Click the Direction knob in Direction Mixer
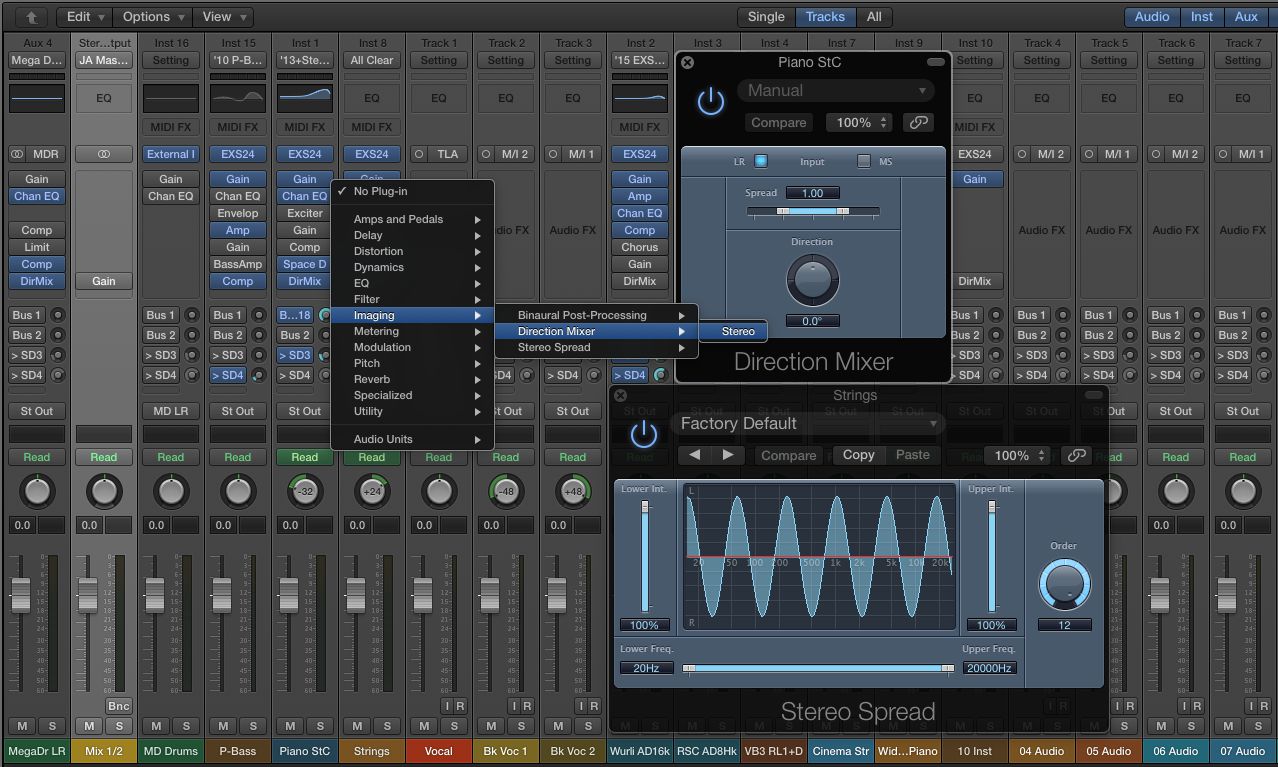Viewport: 1278px width, 767px height. pos(812,280)
